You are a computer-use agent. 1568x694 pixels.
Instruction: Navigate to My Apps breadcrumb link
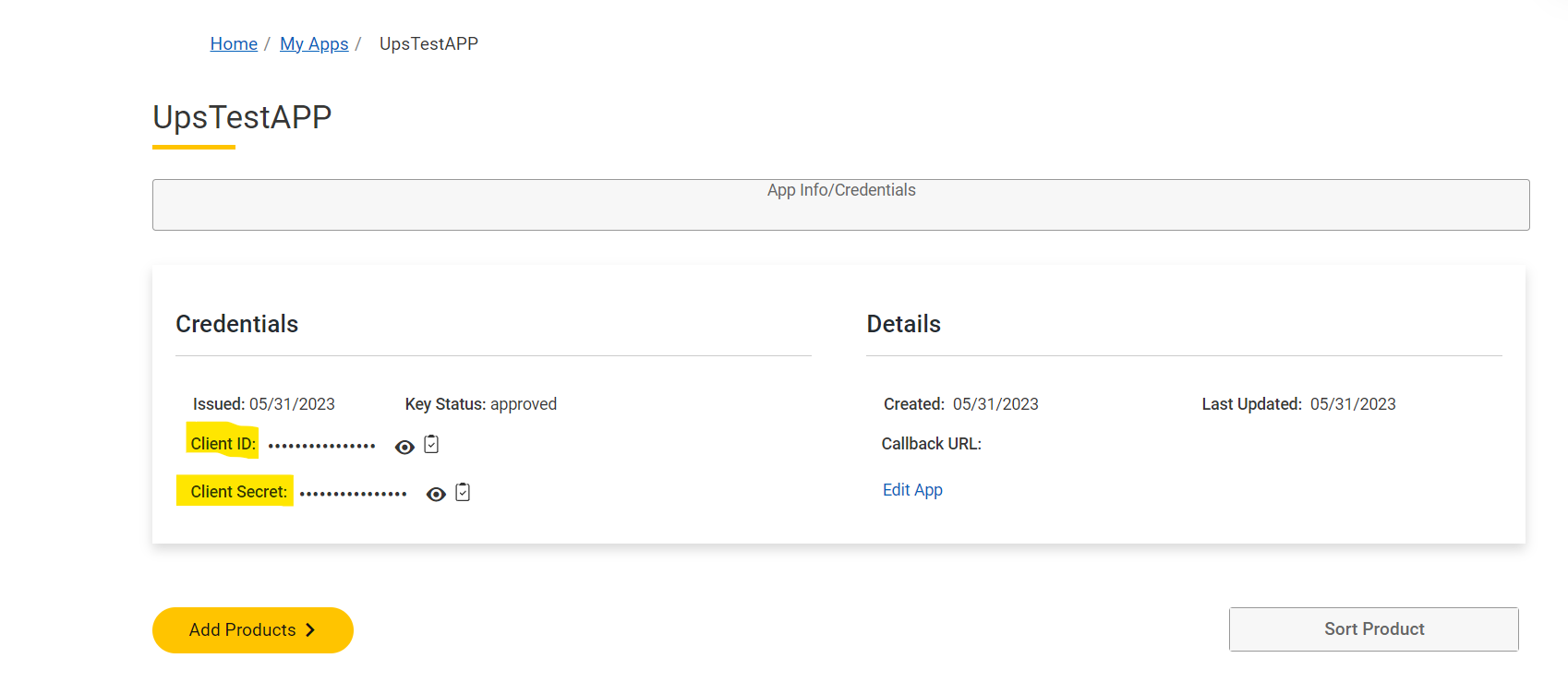[x=314, y=44]
